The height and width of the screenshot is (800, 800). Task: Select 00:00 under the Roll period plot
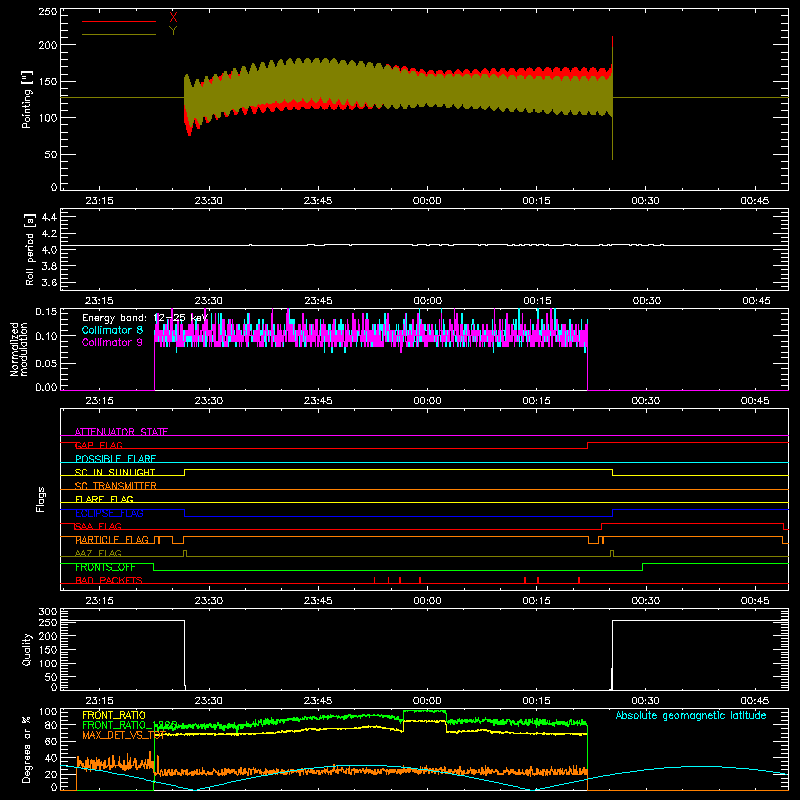(x=428, y=301)
